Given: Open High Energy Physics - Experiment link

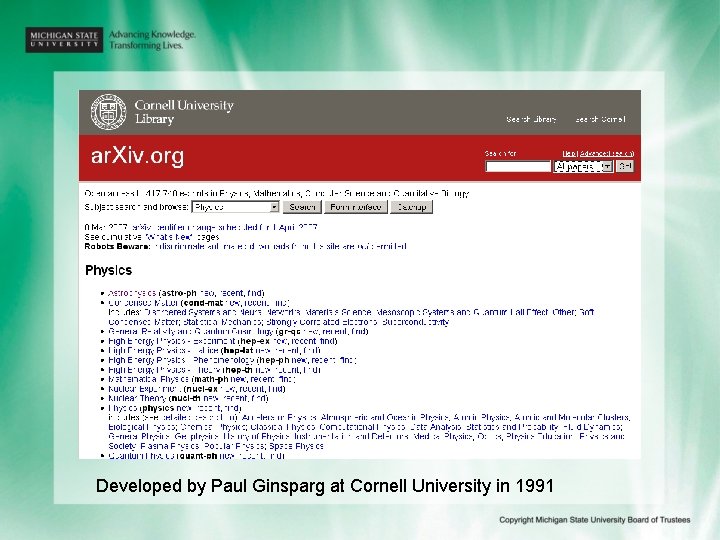Looking at the screenshot, I should click(172, 341).
